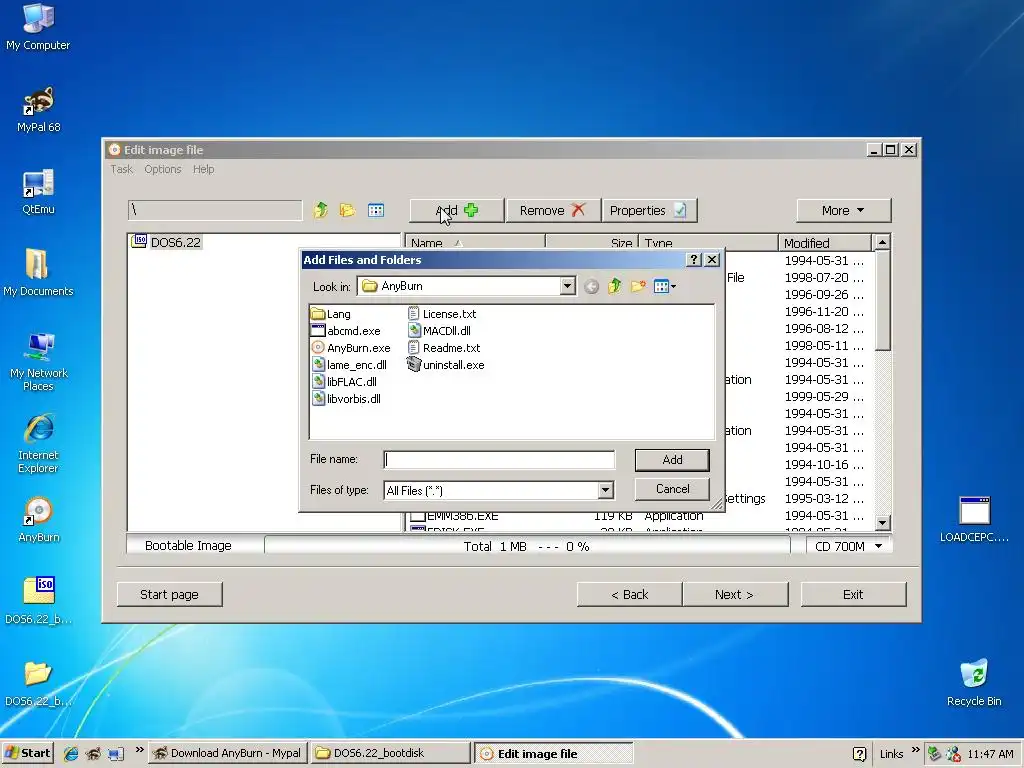Select LOADCEPC desktop file icon
The width and height of the screenshot is (1024, 768).
(x=974, y=519)
